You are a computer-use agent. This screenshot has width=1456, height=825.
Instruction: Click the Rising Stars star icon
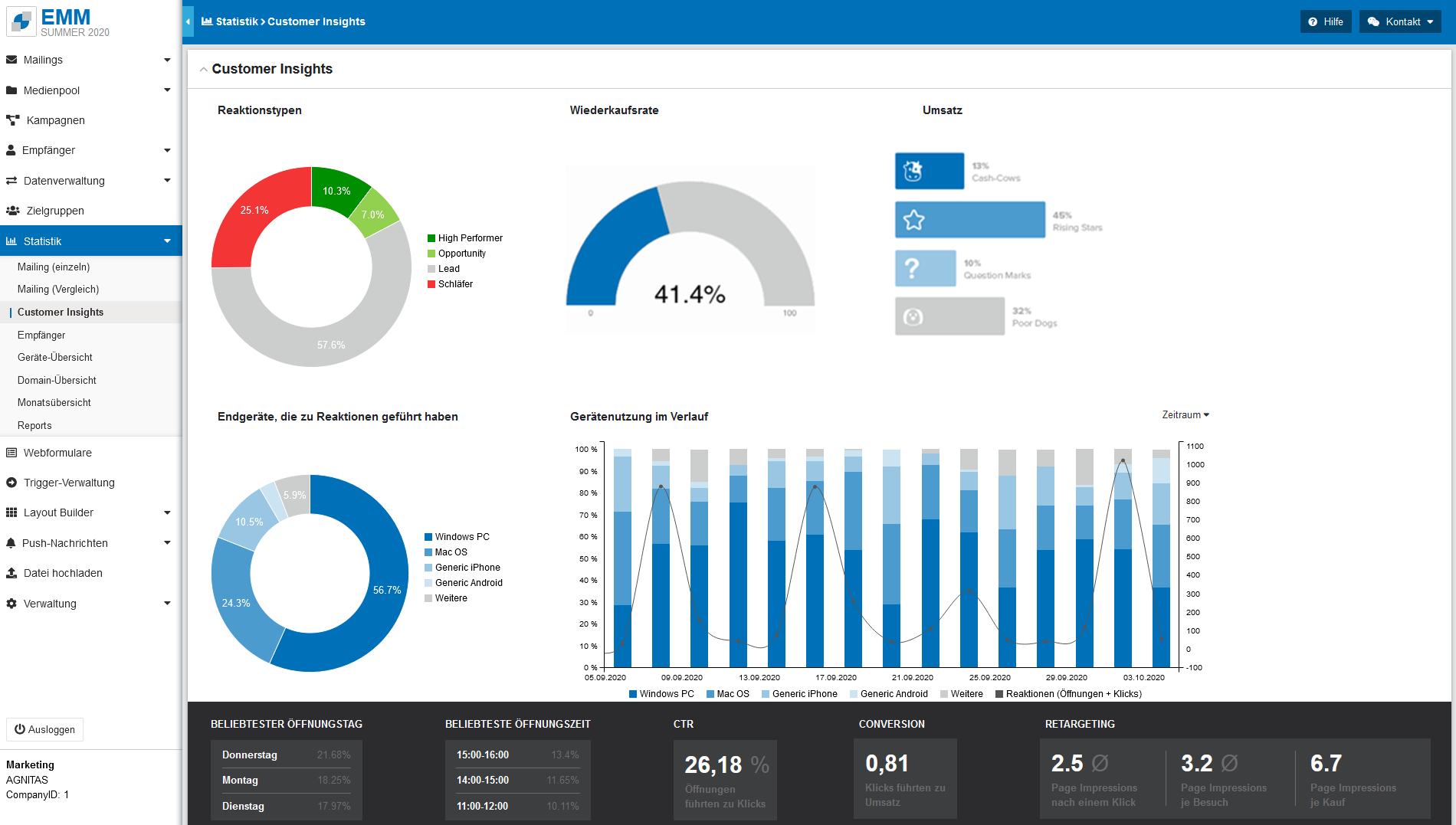[913, 221]
